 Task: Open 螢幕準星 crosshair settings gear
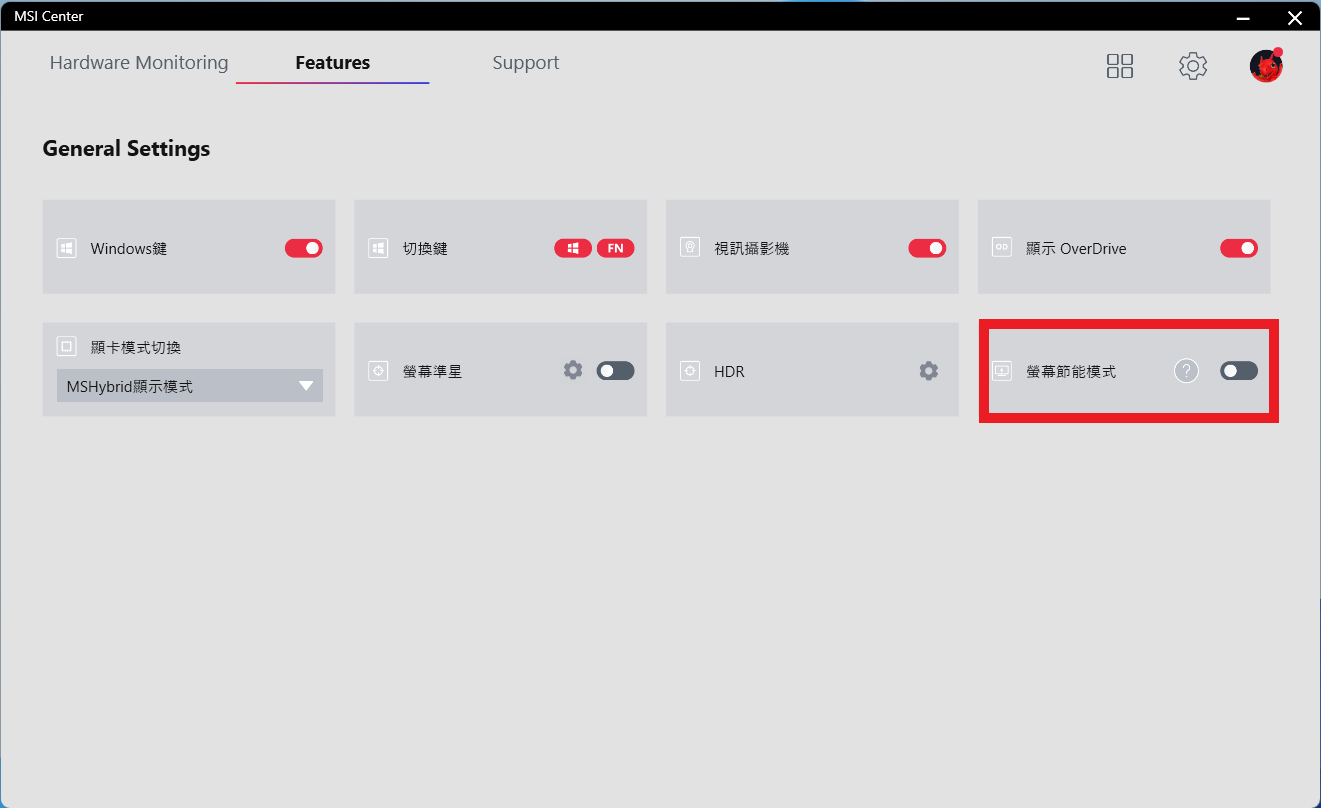(572, 371)
